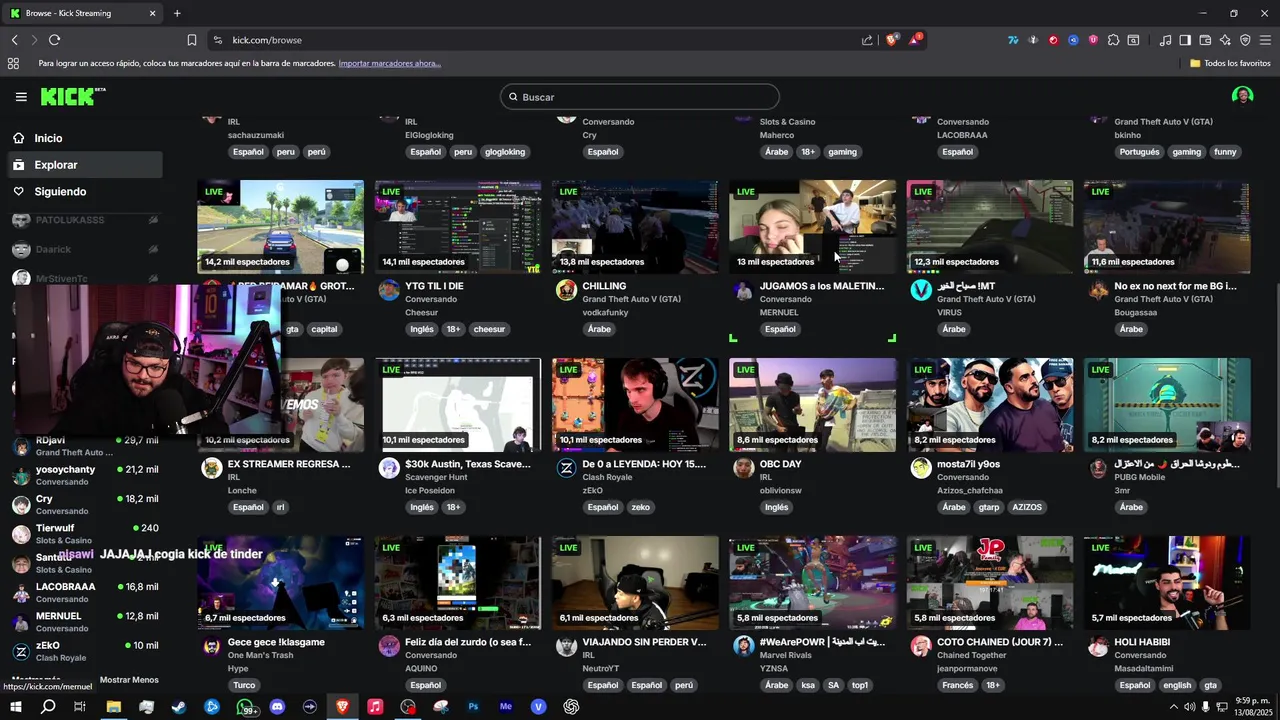
Task: Click the OBC DAY stream title
Action: point(781,464)
